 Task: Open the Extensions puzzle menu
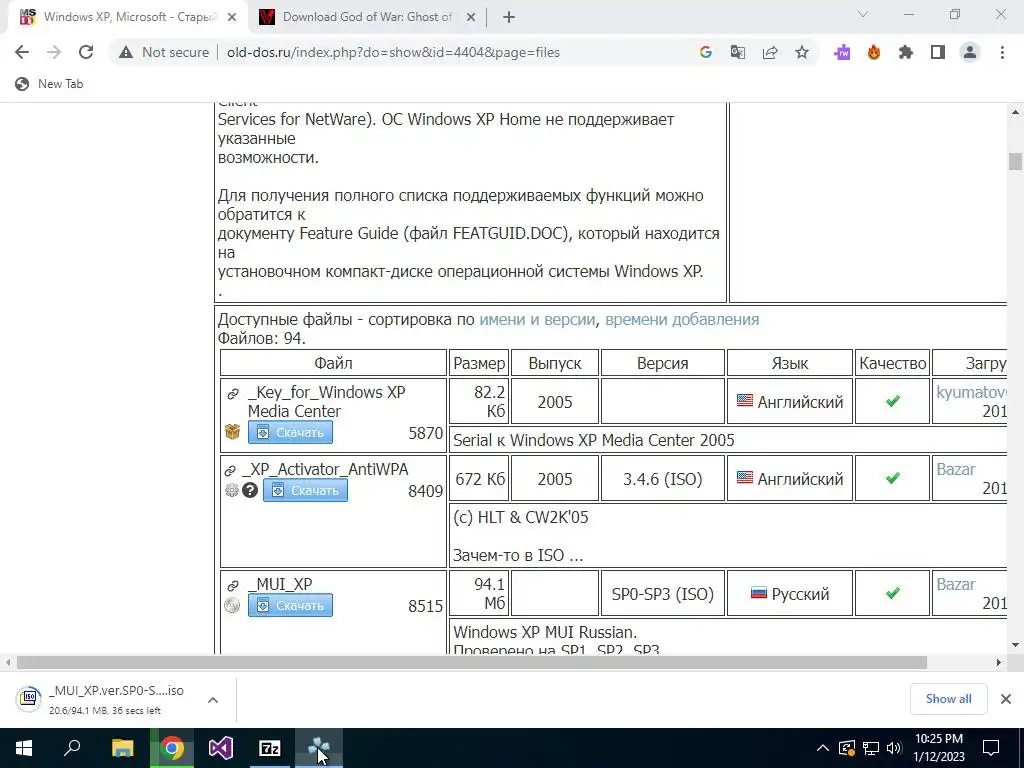click(x=906, y=52)
